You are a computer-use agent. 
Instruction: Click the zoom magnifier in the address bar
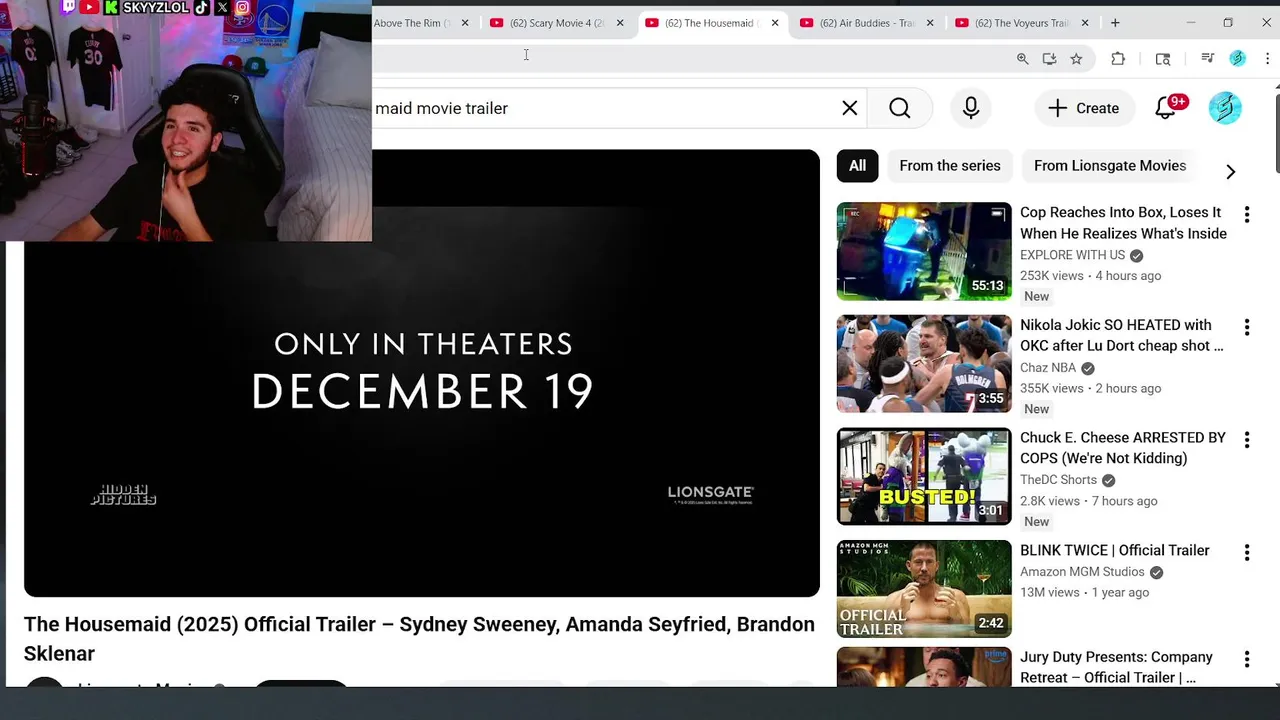click(1022, 59)
